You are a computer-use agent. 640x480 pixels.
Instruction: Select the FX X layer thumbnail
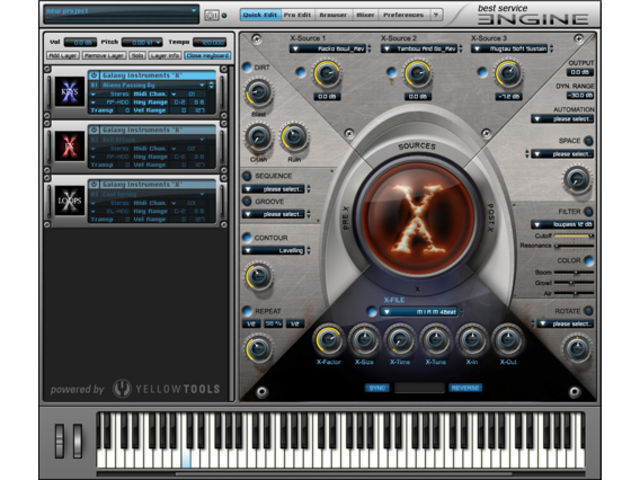(69, 146)
